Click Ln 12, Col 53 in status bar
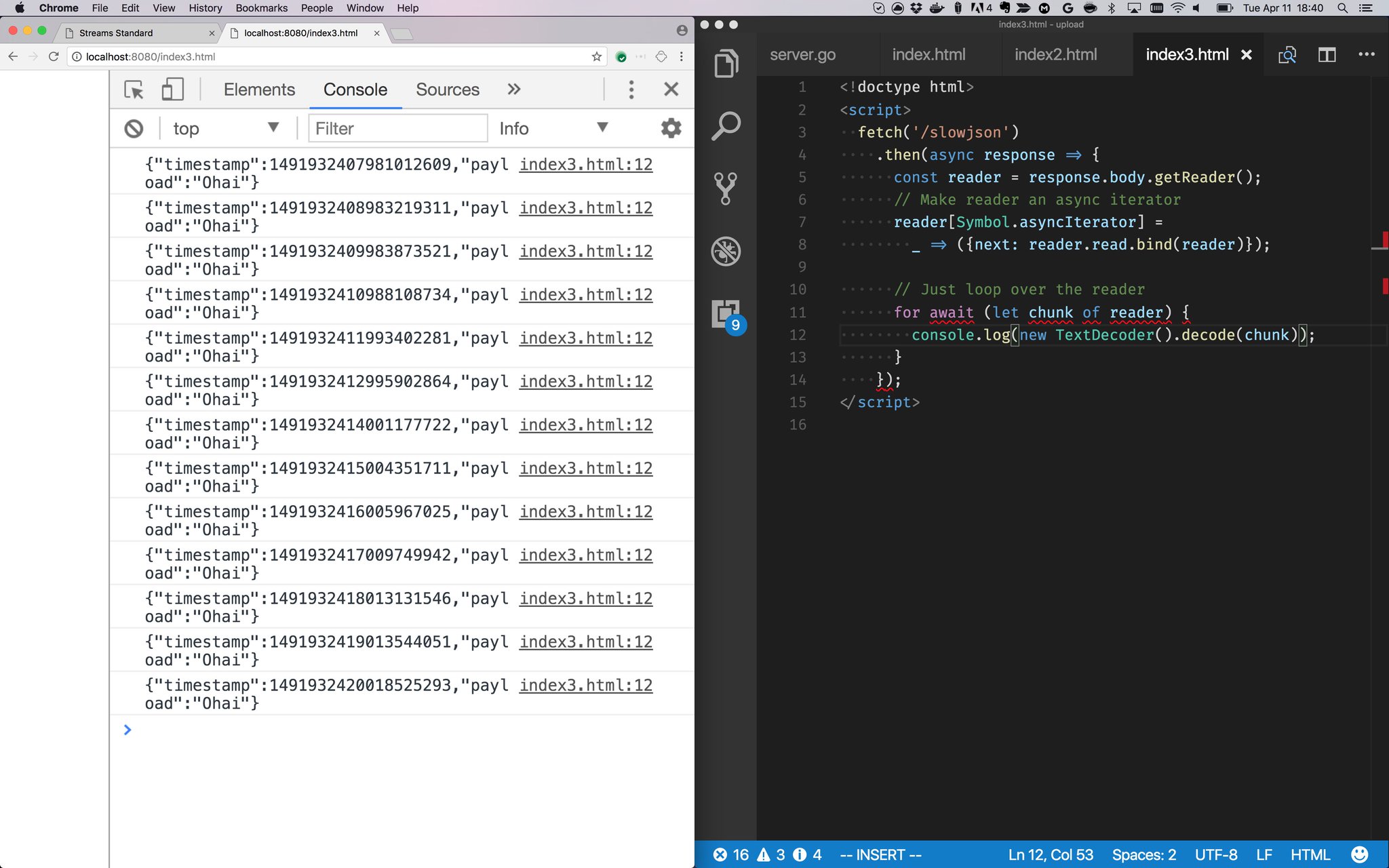Viewport: 1389px width, 868px height. click(1051, 854)
